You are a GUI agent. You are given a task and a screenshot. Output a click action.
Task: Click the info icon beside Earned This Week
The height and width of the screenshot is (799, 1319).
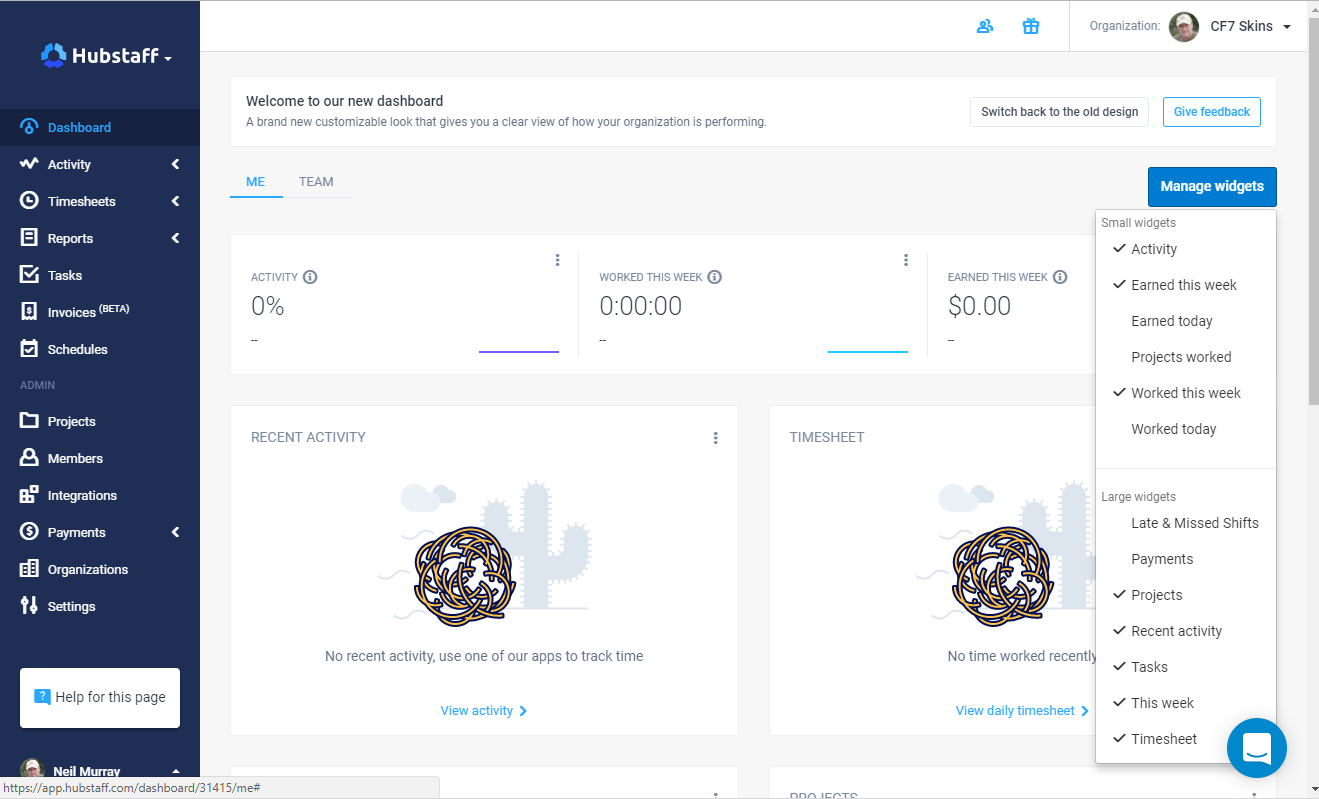tap(1060, 277)
